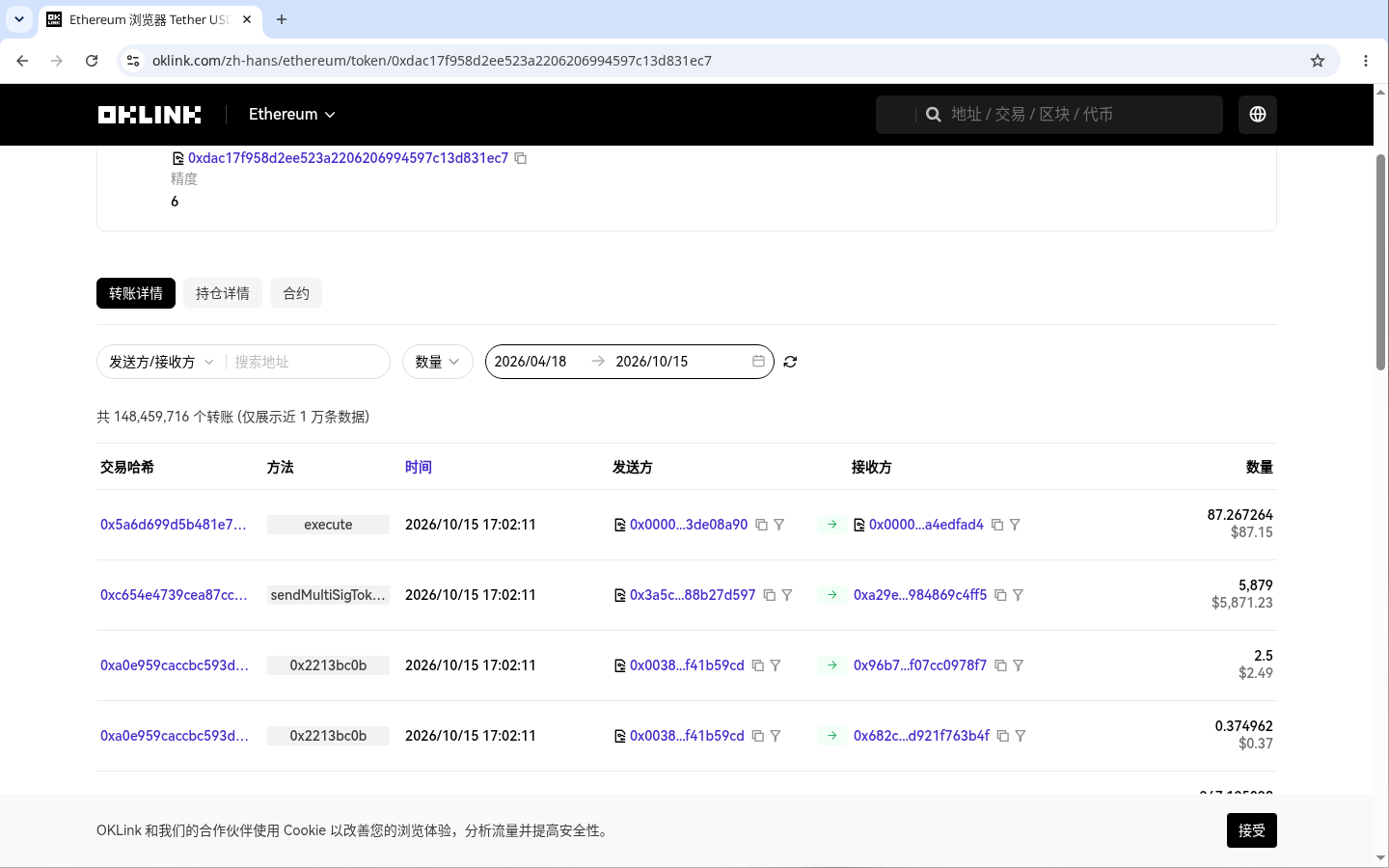The height and width of the screenshot is (868, 1389).
Task: Open the 数量 filter dropdown
Action: pos(437,362)
